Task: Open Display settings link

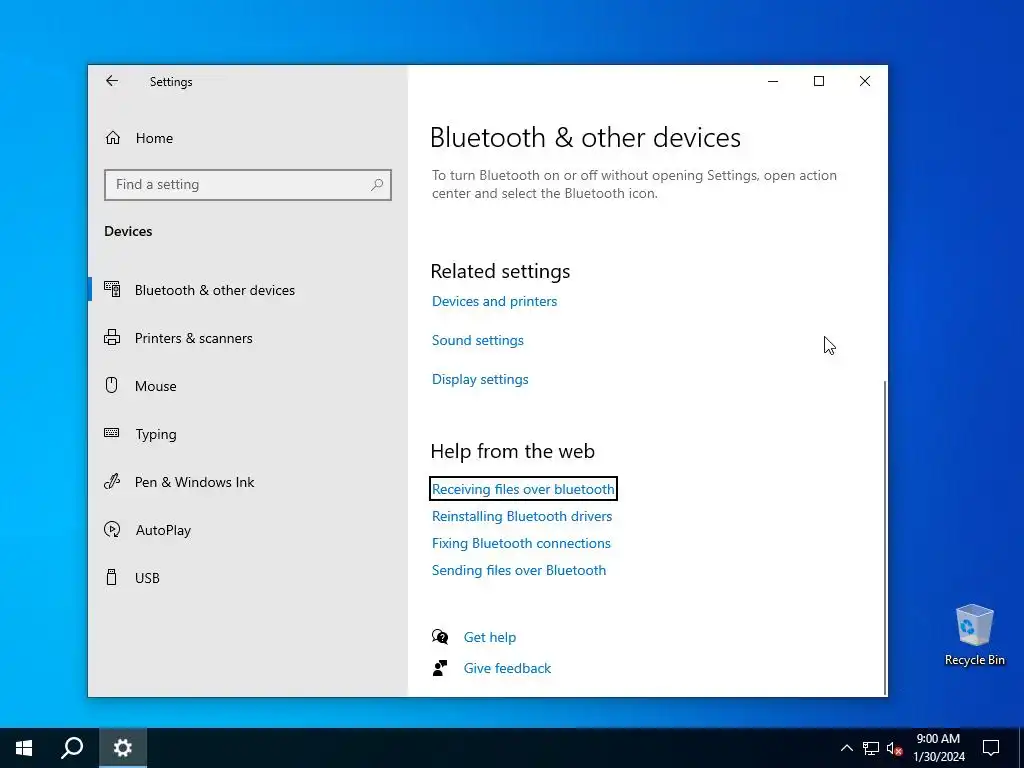Action: click(x=480, y=379)
